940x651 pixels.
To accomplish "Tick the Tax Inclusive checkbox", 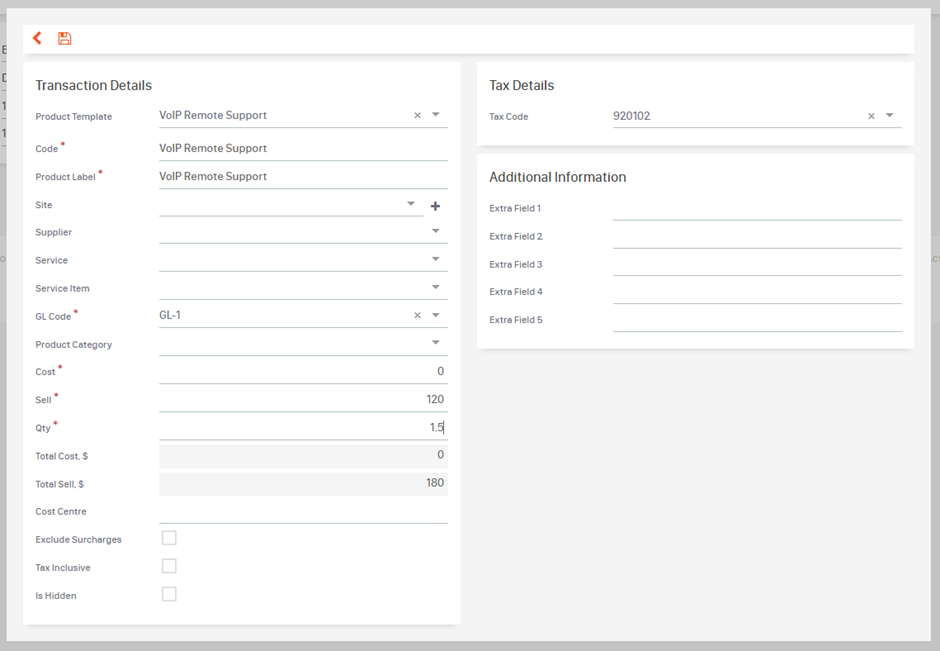I will tap(169, 566).
